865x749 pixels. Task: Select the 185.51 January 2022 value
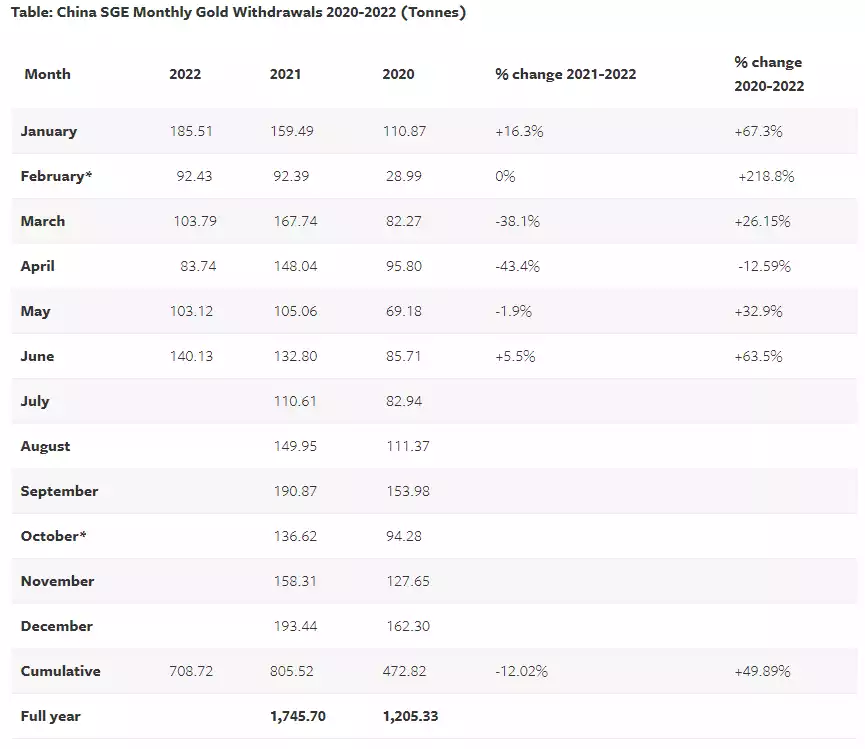click(192, 131)
